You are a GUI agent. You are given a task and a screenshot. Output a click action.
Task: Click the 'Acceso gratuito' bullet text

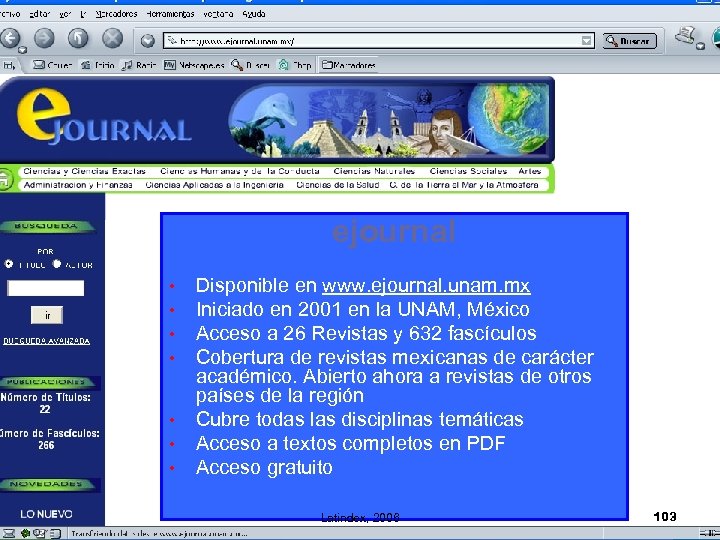click(x=264, y=467)
